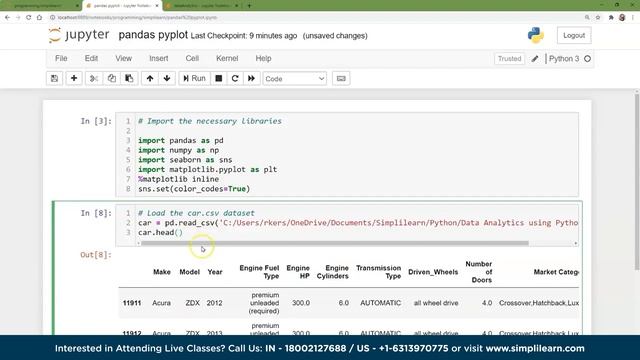Click the pd.read_csv code line

(358, 222)
